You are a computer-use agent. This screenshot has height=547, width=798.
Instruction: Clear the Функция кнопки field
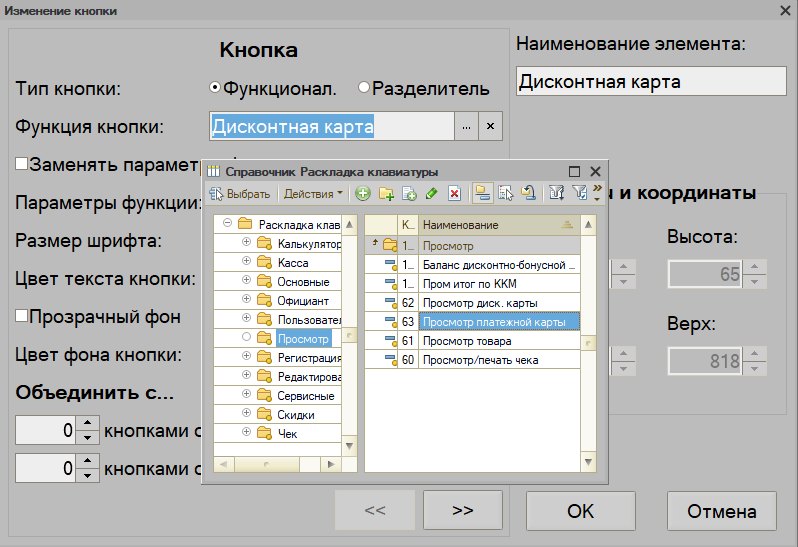point(490,126)
